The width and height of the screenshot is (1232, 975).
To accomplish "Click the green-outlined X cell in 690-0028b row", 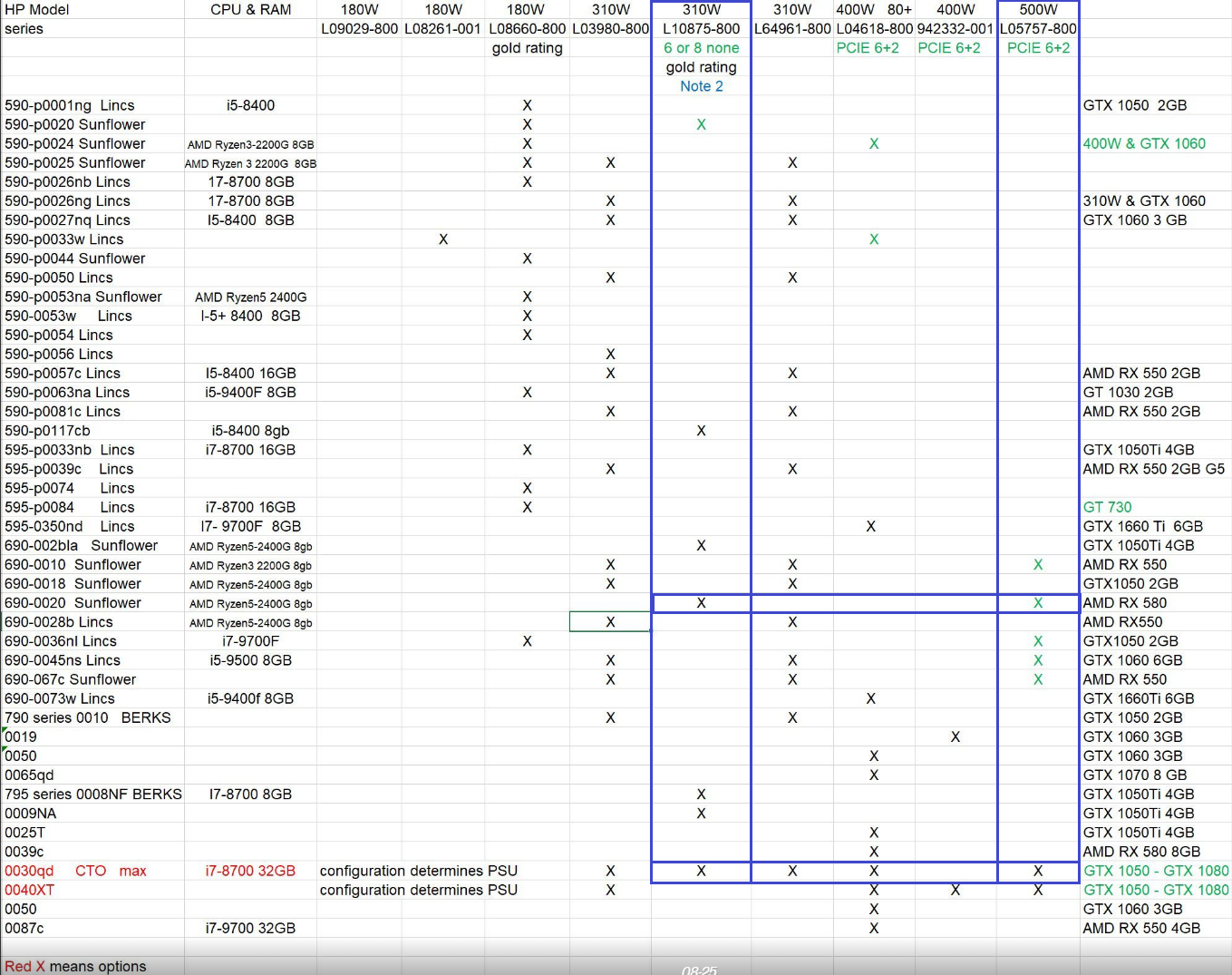I will click(x=610, y=621).
